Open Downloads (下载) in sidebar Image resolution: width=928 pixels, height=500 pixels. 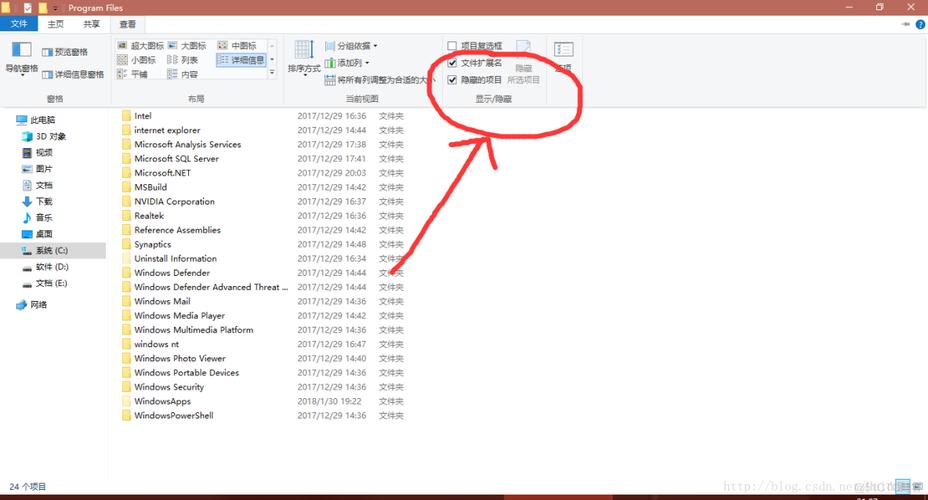[37, 201]
